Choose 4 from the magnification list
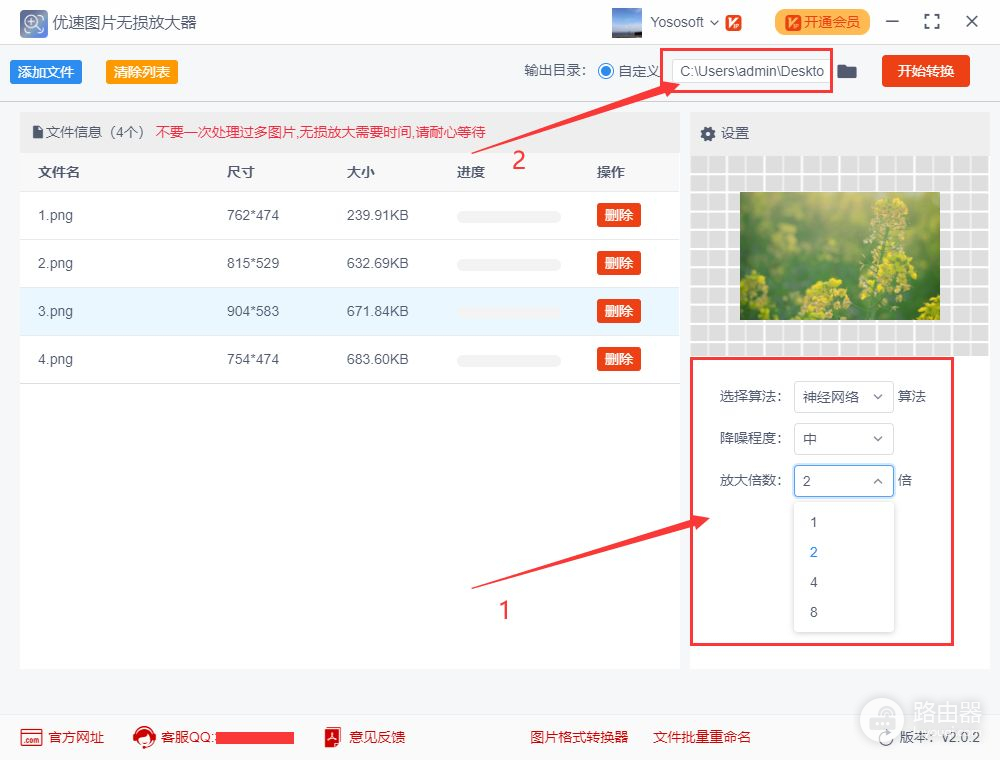Screen dimensions: 1000x760 tap(814, 582)
